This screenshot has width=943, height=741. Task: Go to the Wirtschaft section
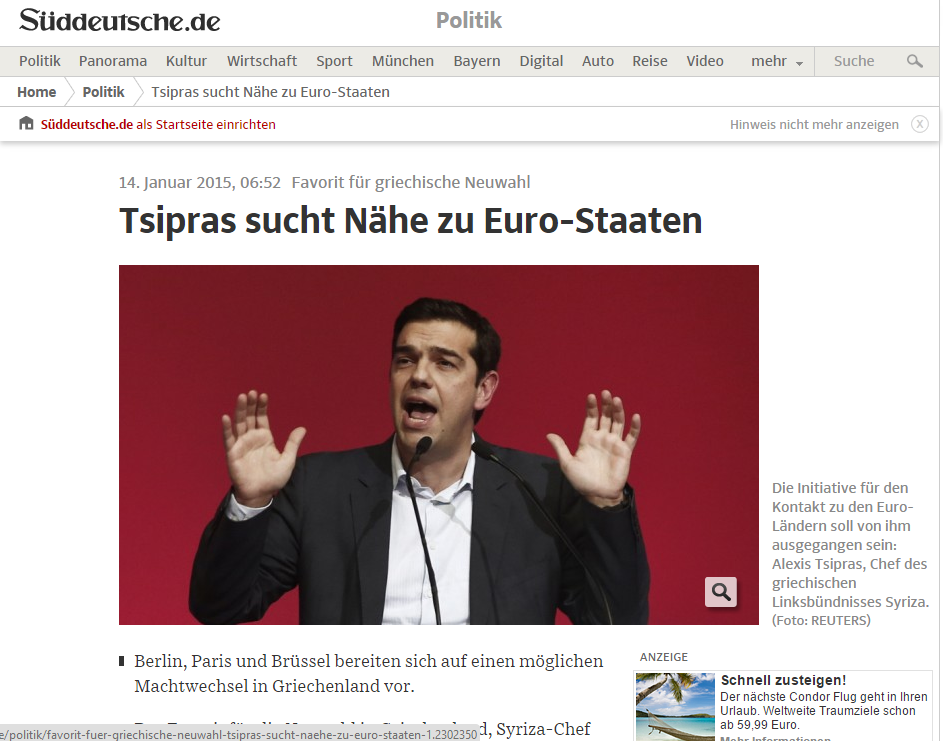pyautogui.click(x=262, y=61)
